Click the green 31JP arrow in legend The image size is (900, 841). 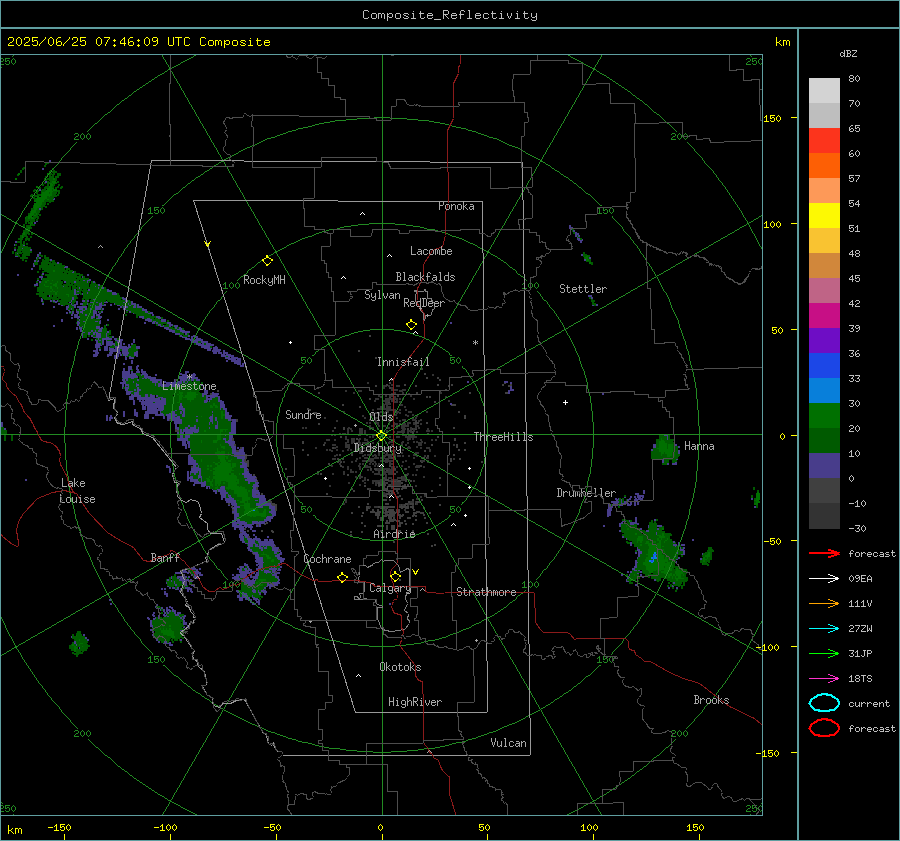tap(824, 653)
